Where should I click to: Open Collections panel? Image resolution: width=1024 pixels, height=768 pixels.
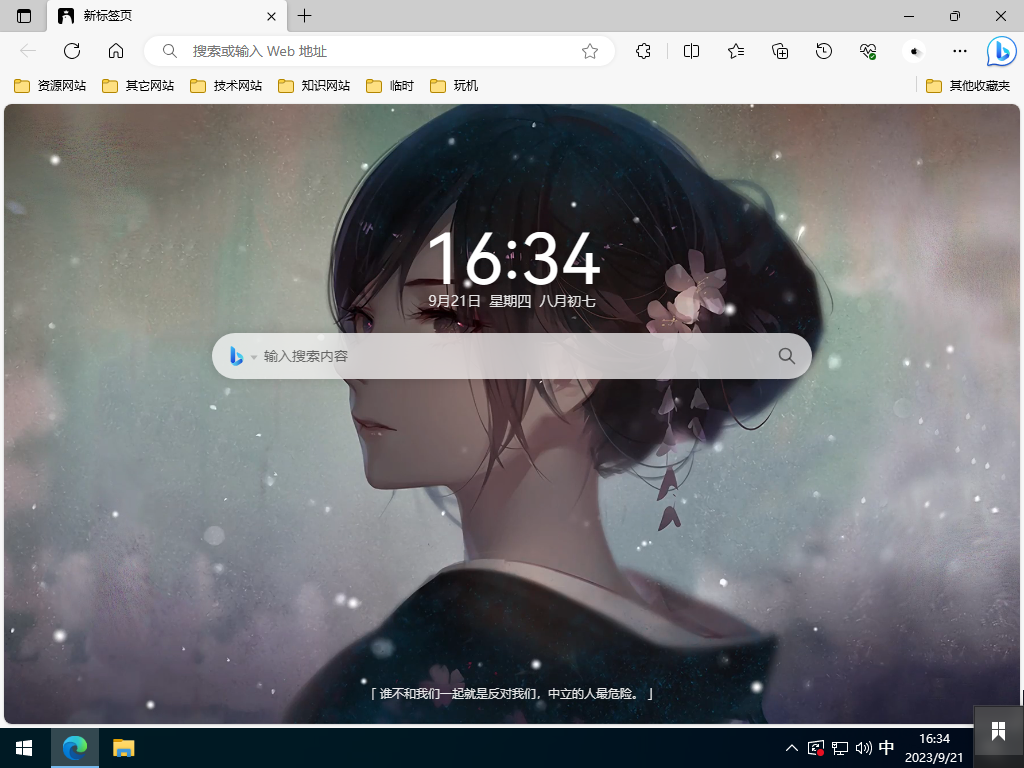780,51
